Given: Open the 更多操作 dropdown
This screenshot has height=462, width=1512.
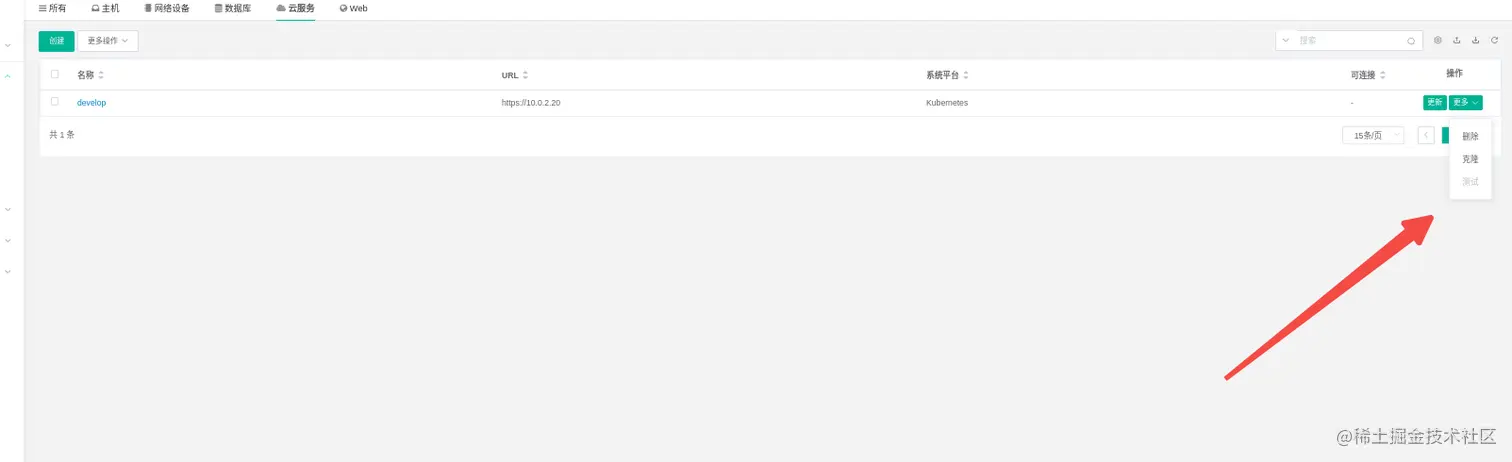Looking at the screenshot, I should (108, 41).
